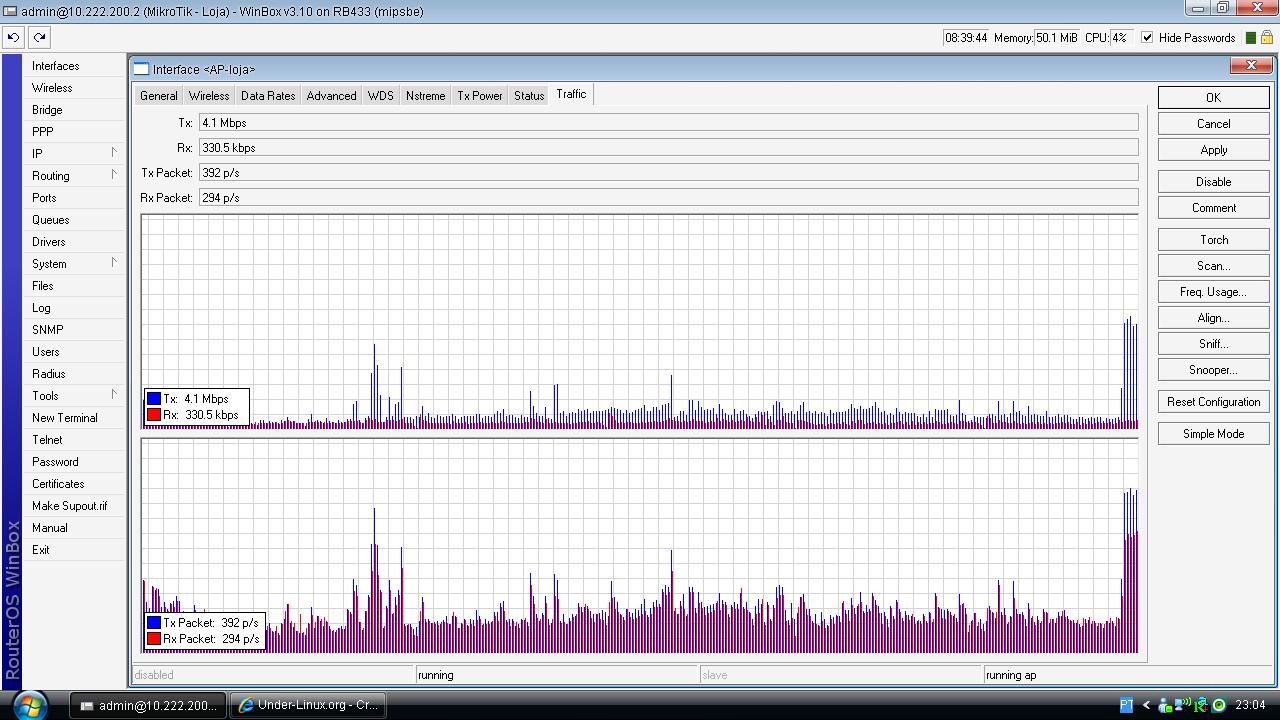Click the Align... button
1280x720 pixels.
[1213, 318]
